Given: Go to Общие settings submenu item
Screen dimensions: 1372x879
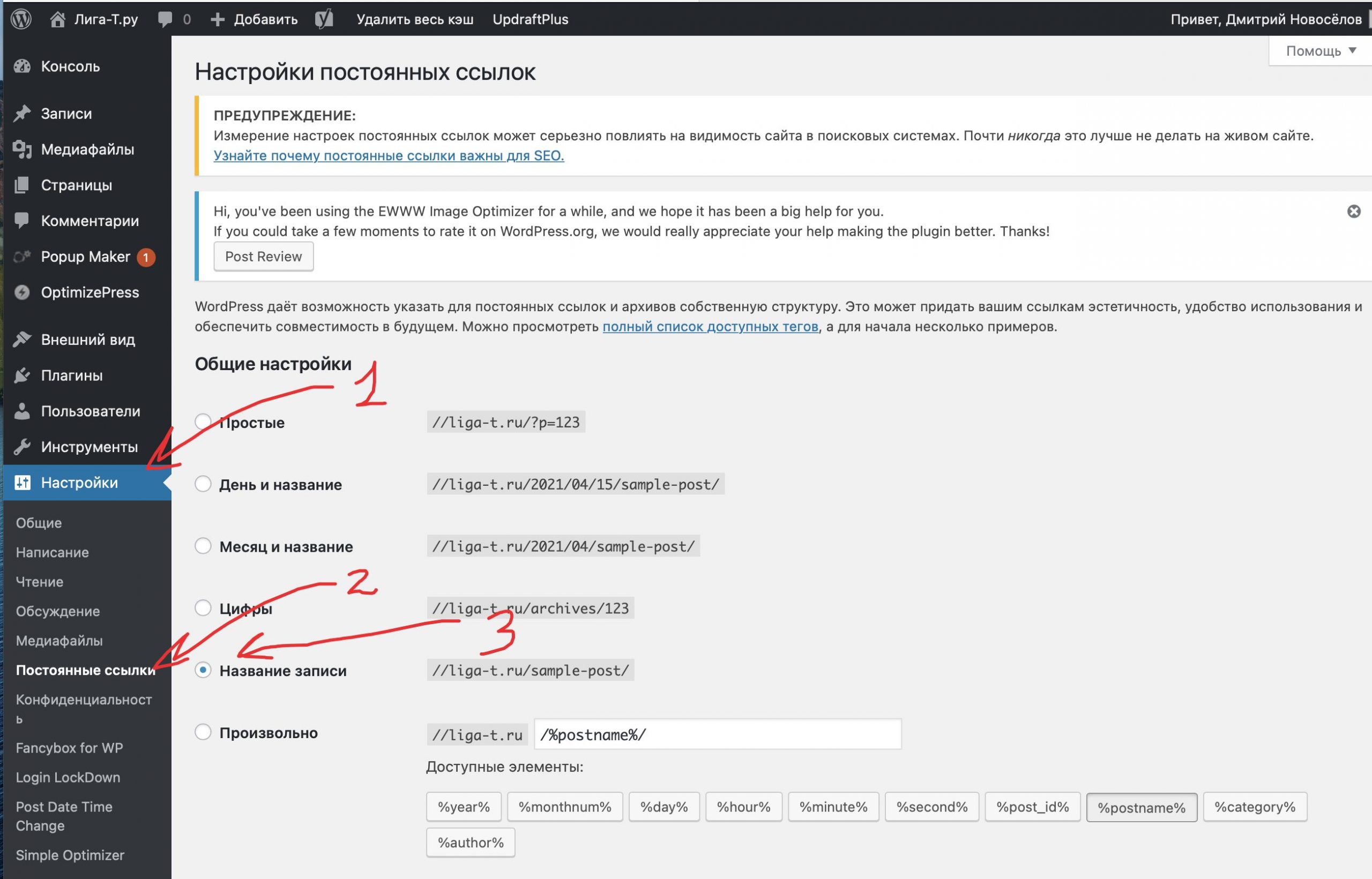Looking at the screenshot, I should pos(39,523).
